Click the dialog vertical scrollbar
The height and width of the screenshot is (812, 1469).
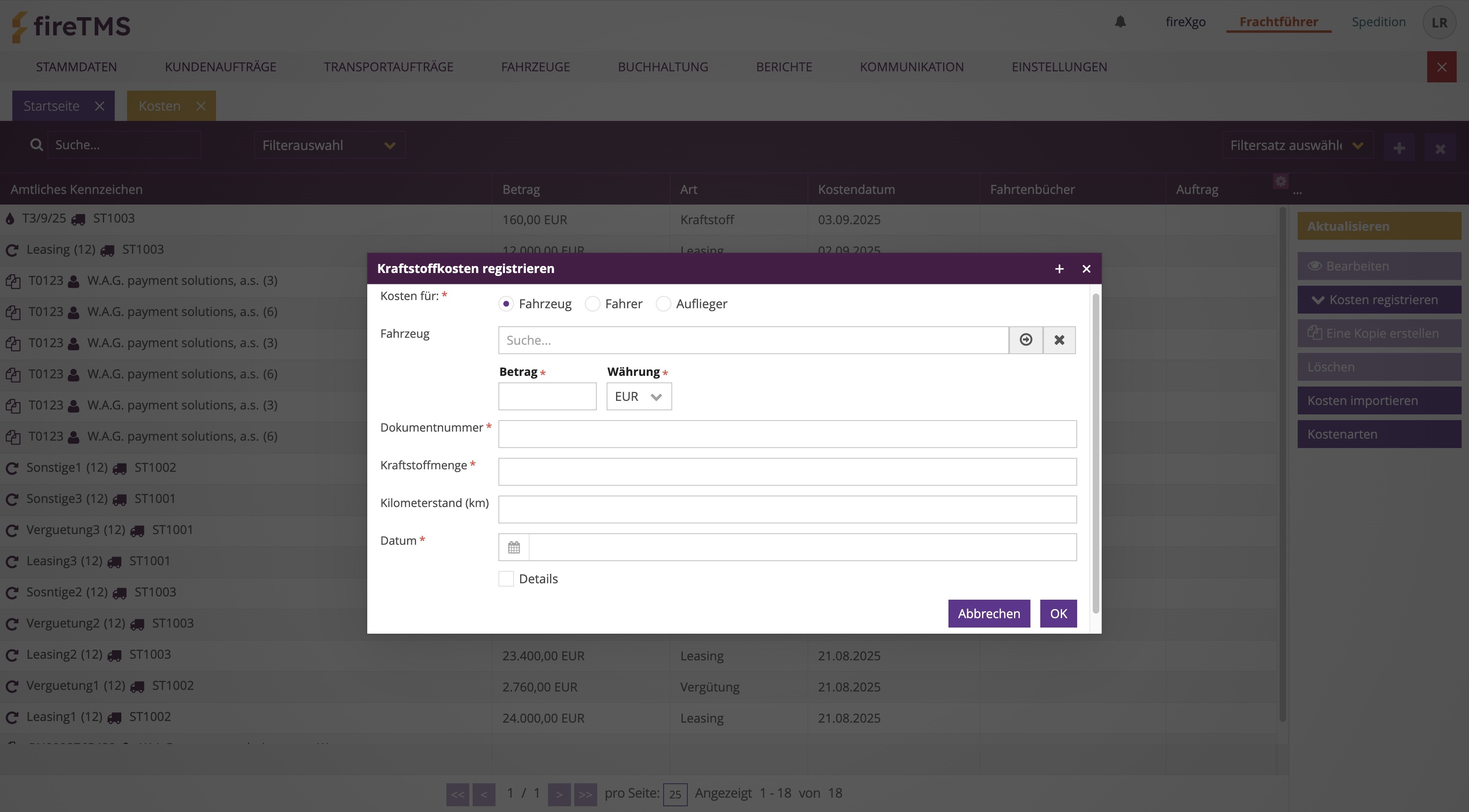coord(1095,453)
